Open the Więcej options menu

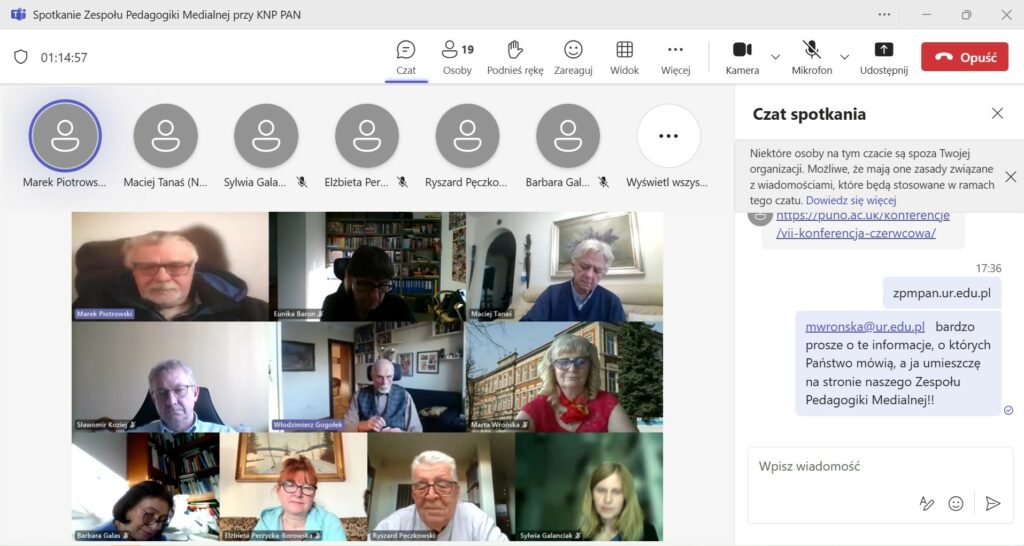(x=675, y=57)
